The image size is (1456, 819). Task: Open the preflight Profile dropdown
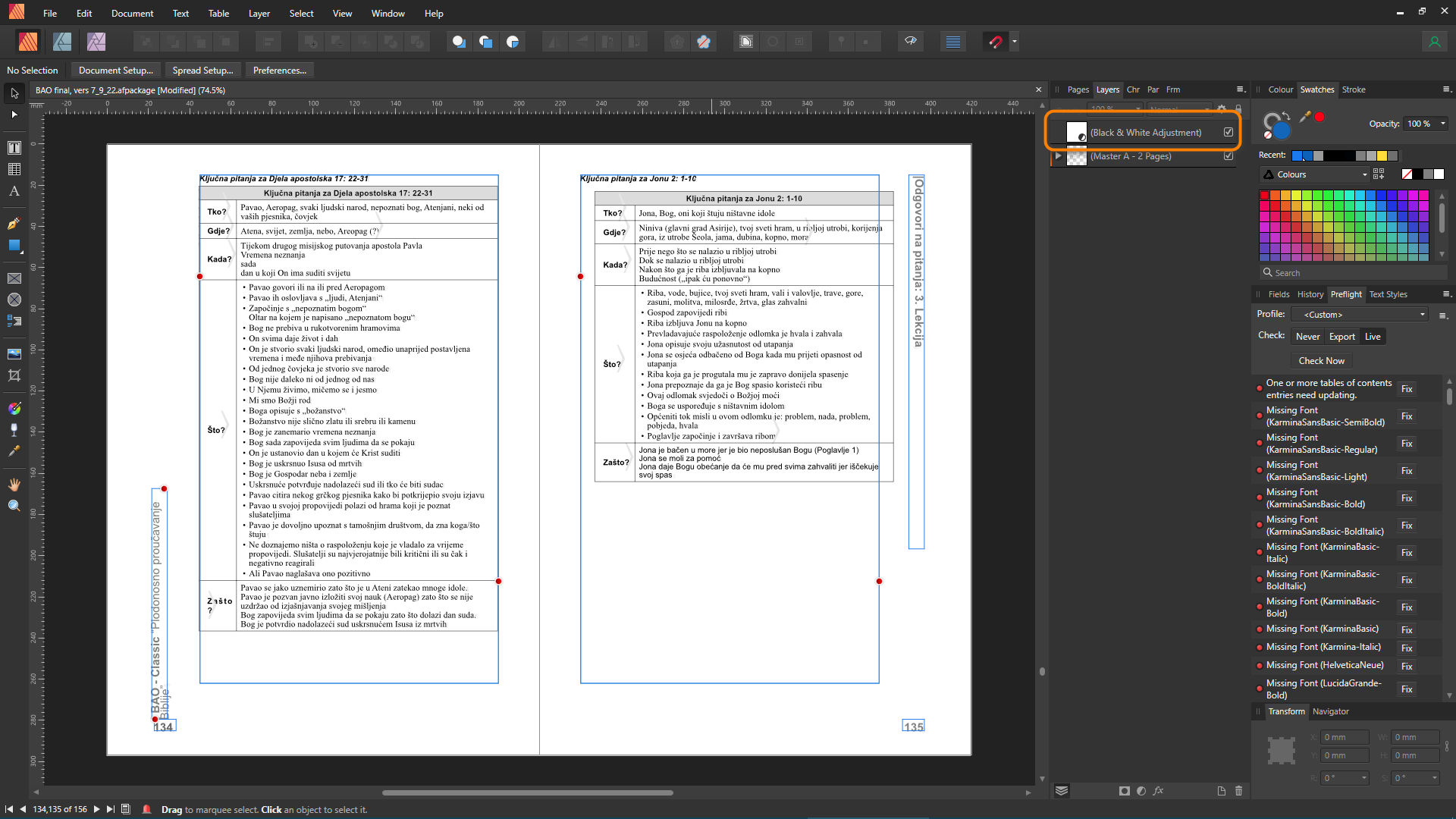[x=1360, y=315]
